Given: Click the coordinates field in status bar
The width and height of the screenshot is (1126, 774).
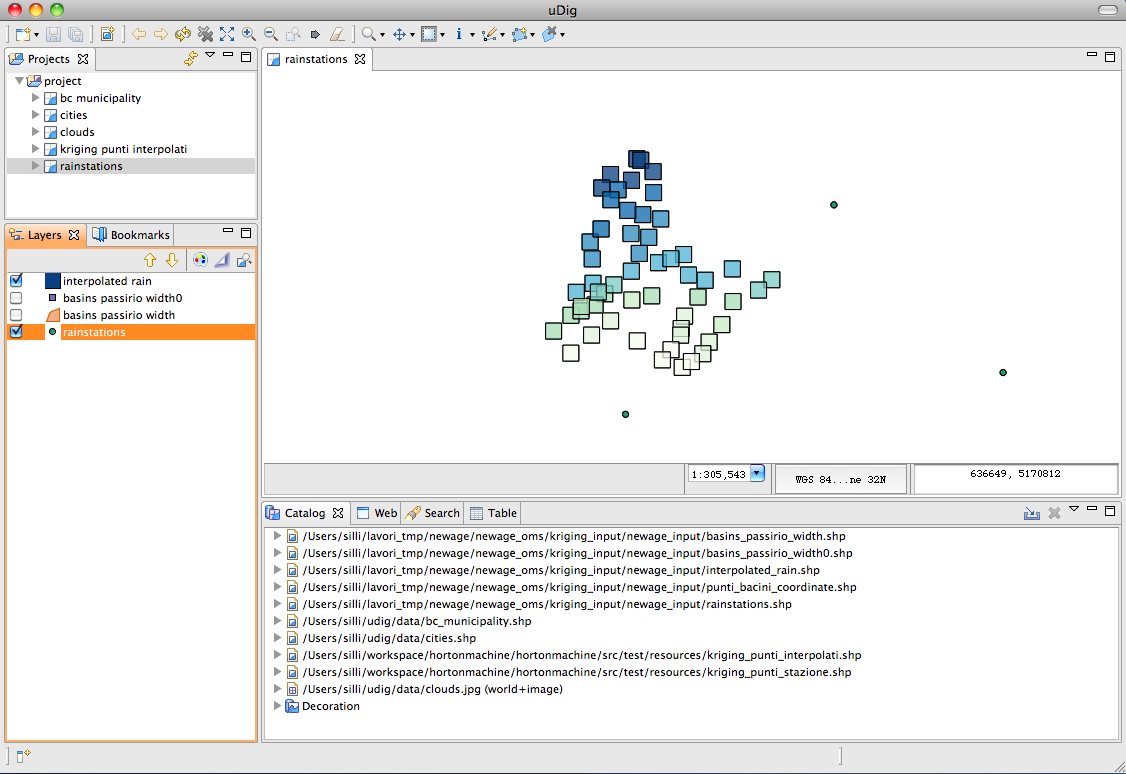Looking at the screenshot, I should (1015, 474).
